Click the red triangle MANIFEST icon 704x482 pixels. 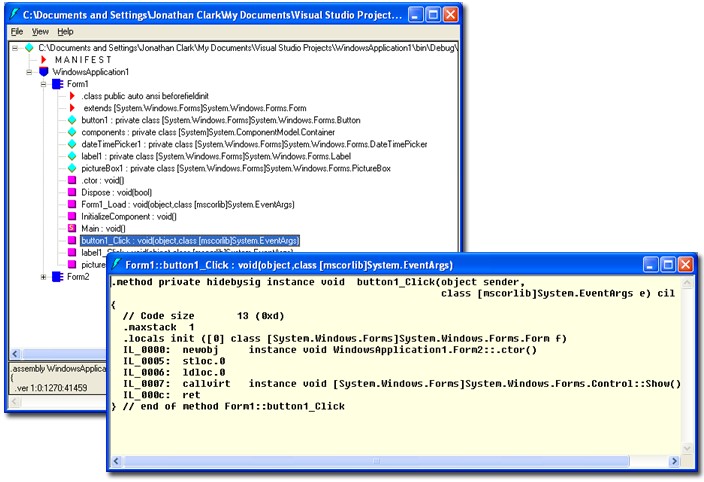pos(44,59)
